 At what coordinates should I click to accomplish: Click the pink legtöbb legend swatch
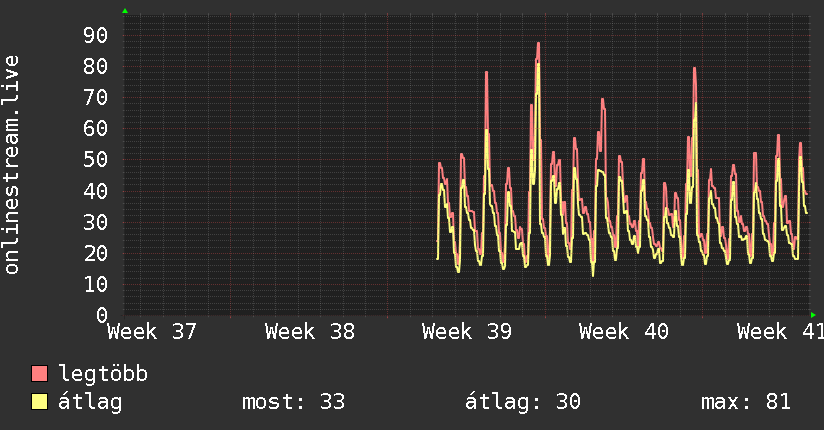[x=39, y=374]
